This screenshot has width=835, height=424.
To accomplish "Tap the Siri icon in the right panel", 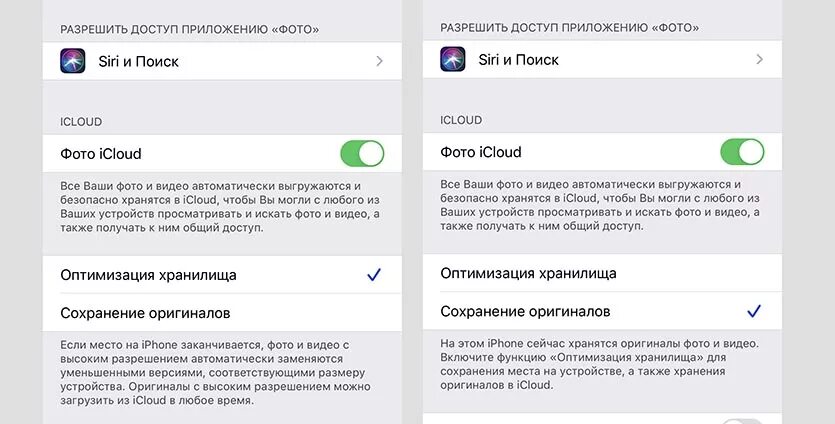I will [453, 59].
